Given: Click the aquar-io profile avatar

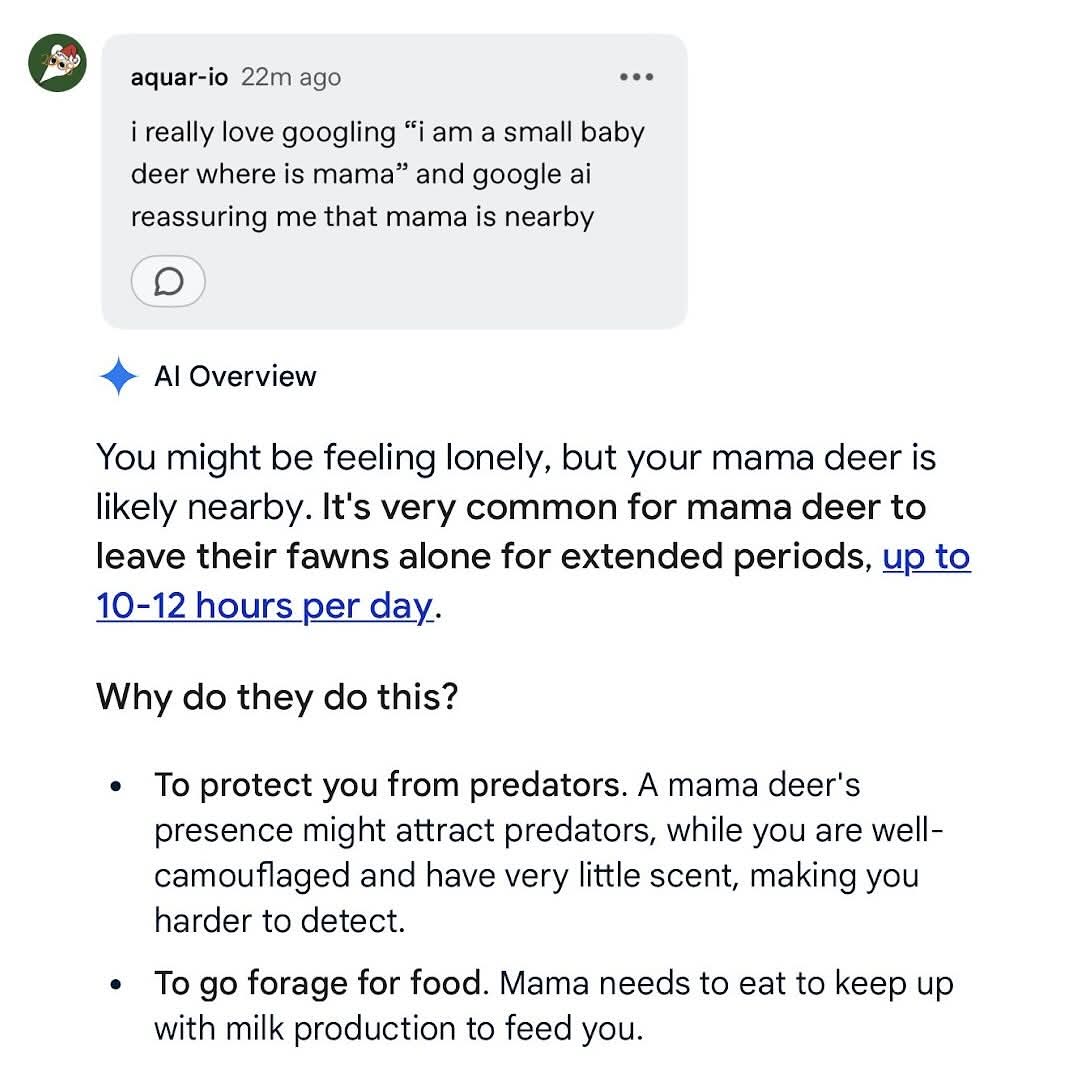Looking at the screenshot, I should click(57, 63).
